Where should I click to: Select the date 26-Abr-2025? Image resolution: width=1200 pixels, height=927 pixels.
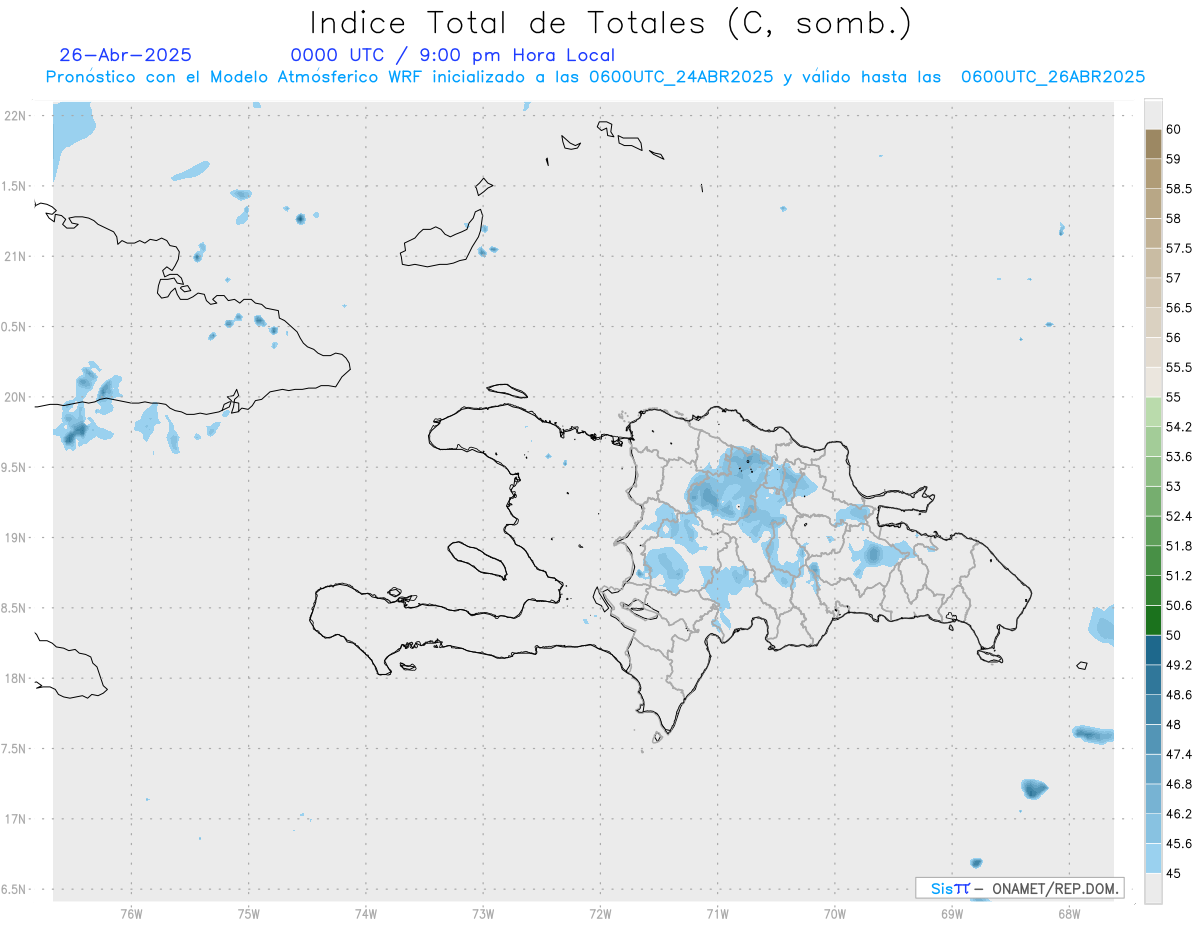coord(126,55)
